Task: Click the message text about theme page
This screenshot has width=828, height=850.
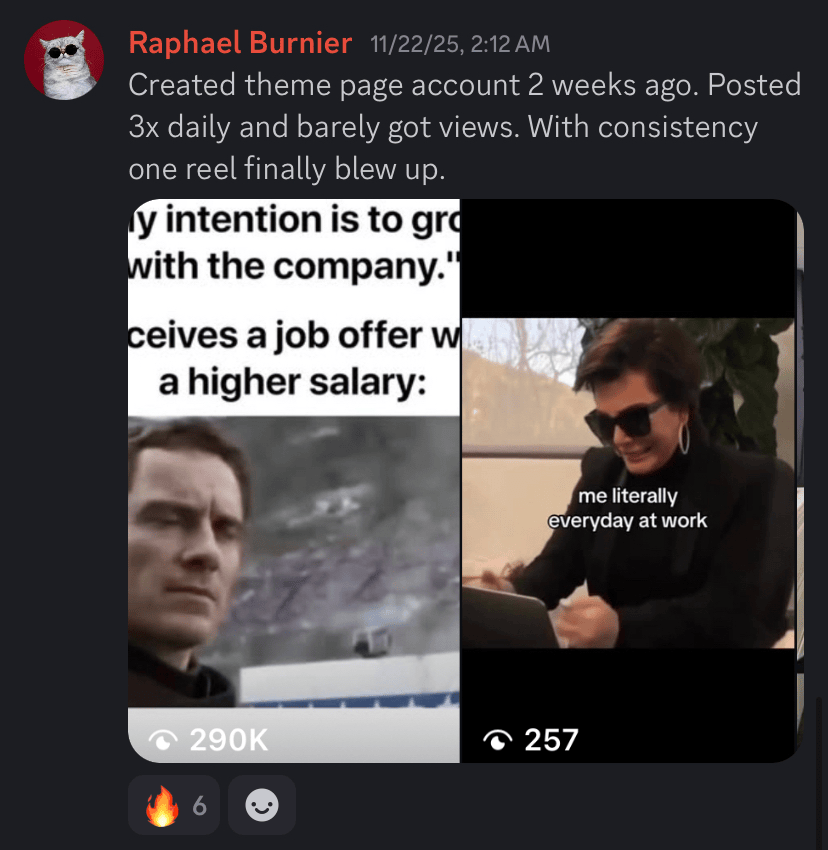Action: point(465,126)
